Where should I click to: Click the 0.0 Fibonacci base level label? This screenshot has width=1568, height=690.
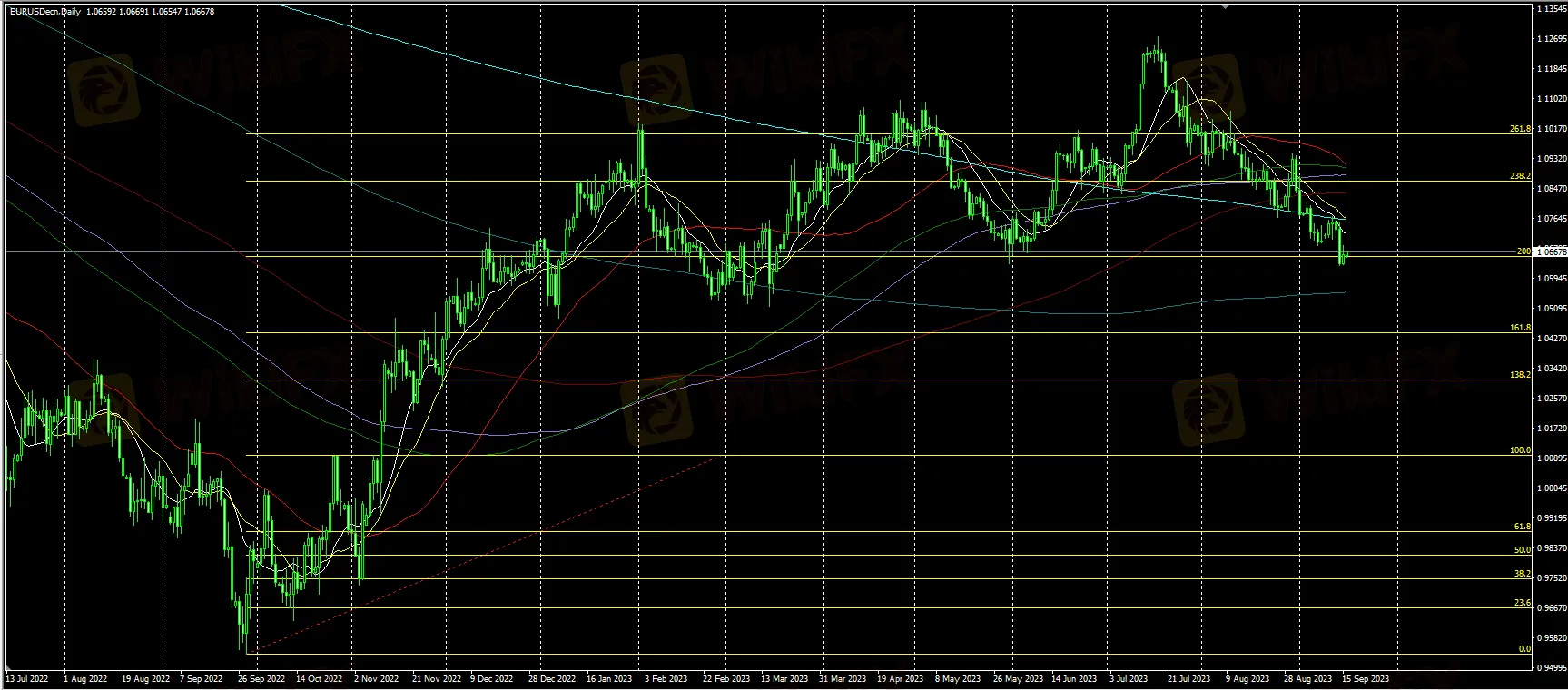coord(1524,649)
